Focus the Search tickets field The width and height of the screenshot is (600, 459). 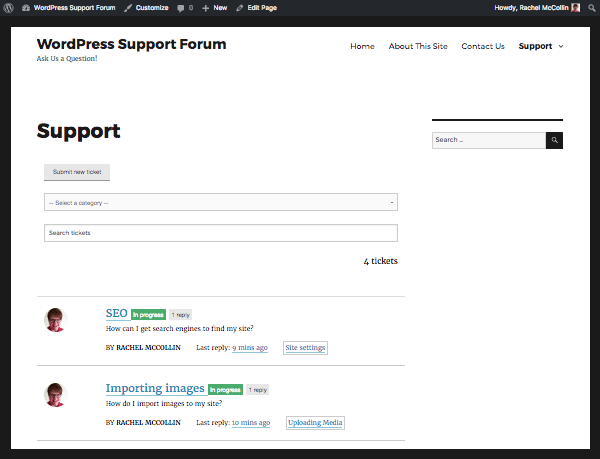click(221, 233)
